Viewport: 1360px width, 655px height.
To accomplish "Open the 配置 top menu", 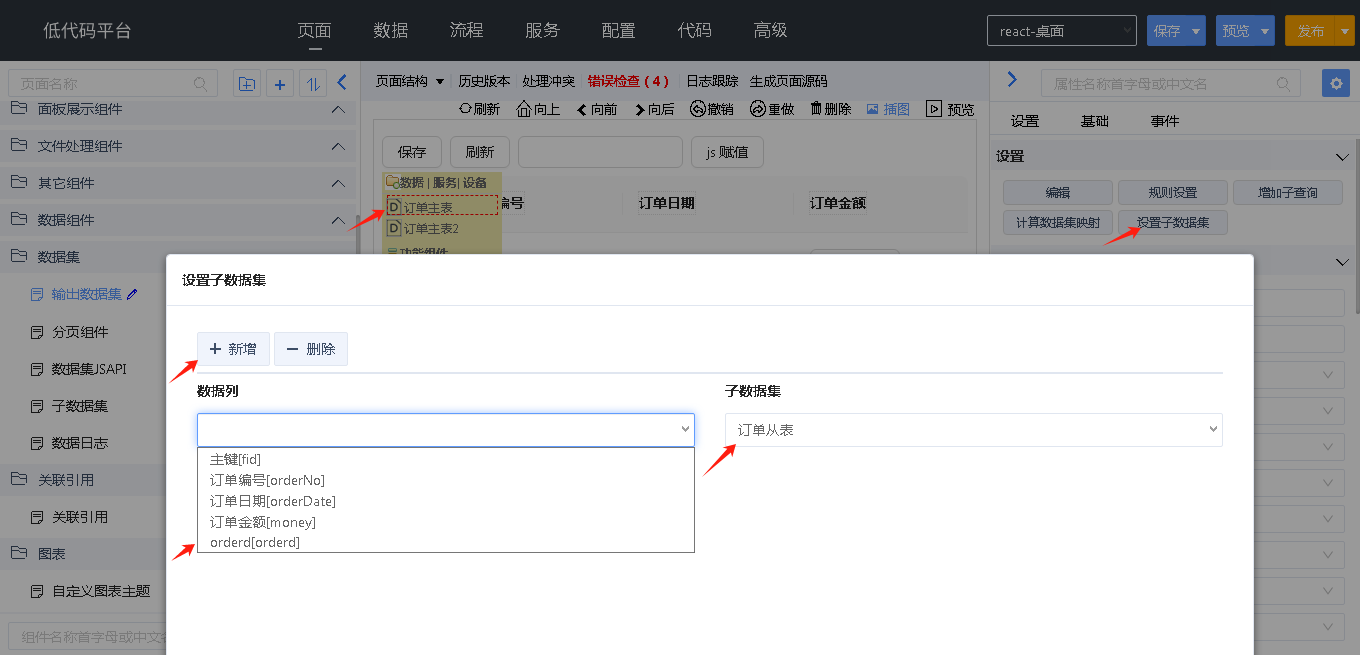I will click(x=618, y=30).
